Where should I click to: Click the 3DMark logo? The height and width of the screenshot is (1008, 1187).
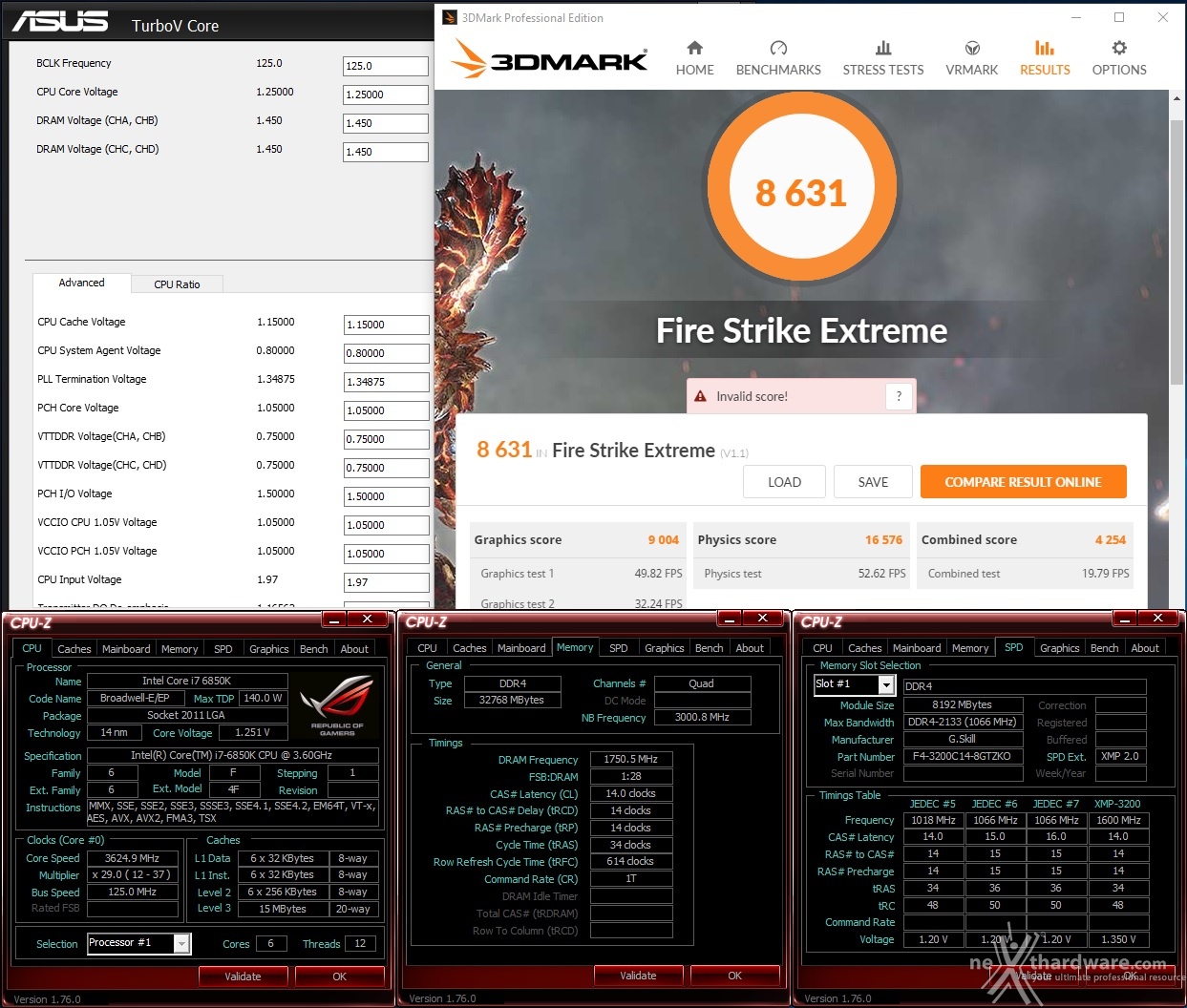tap(549, 59)
